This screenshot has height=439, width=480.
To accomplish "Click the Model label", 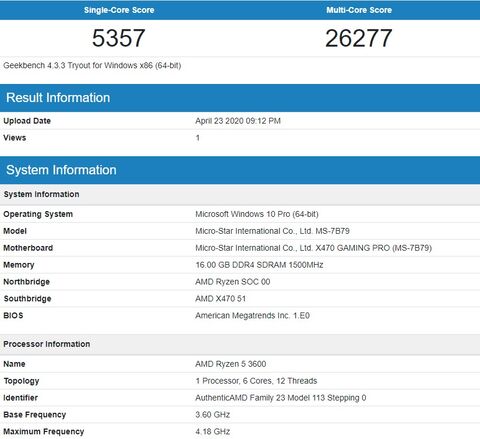I will pyautogui.click(x=15, y=231).
